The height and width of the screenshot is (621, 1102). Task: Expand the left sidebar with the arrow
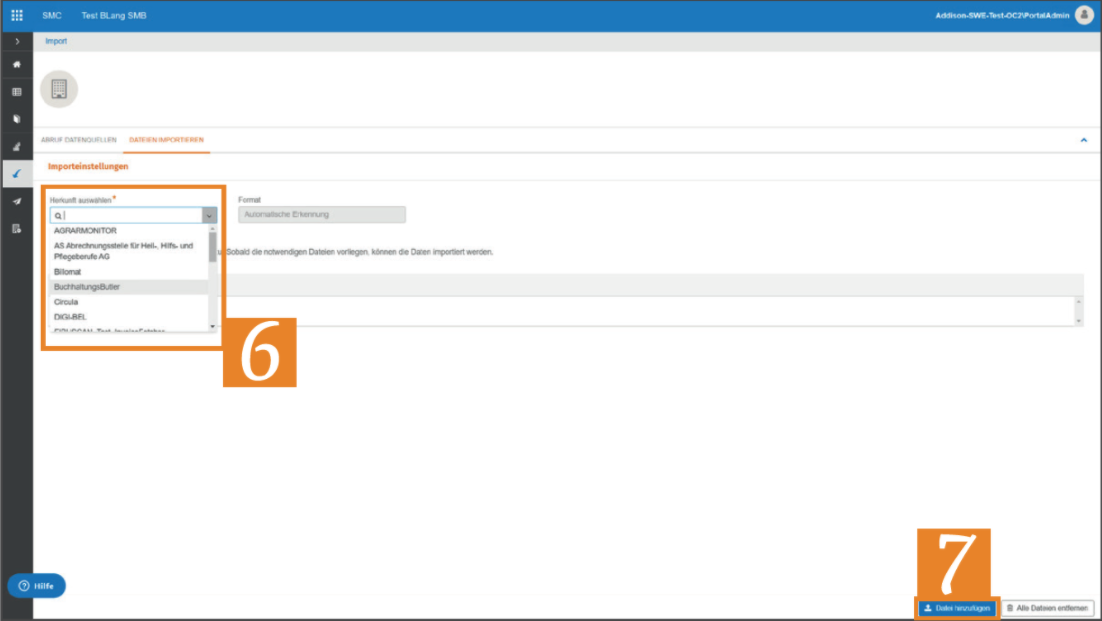pyautogui.click(x=17, y=41)
